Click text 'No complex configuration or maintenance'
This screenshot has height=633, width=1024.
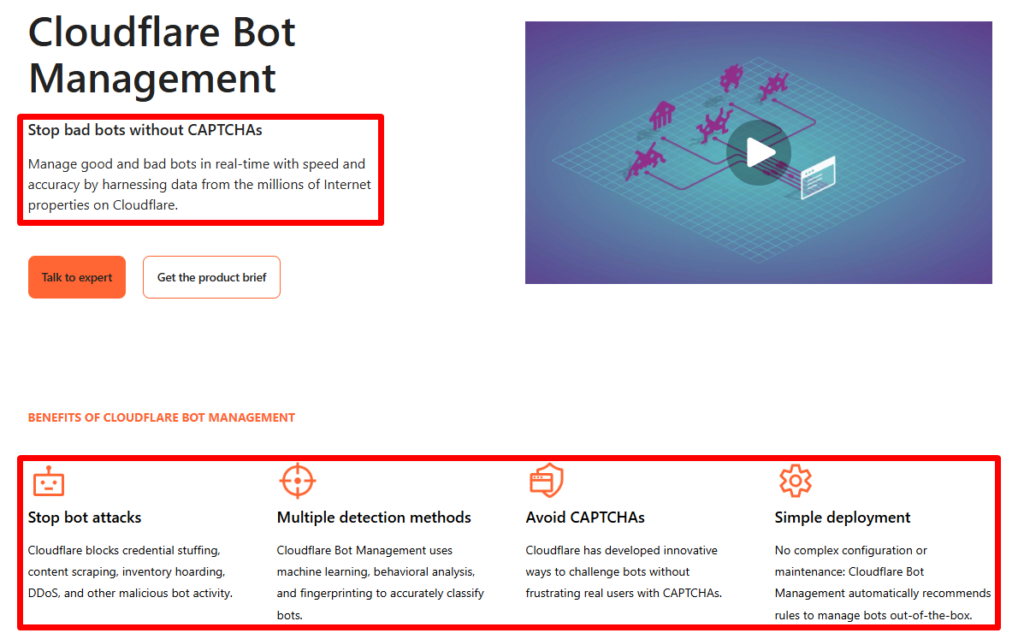click(883, 583)
